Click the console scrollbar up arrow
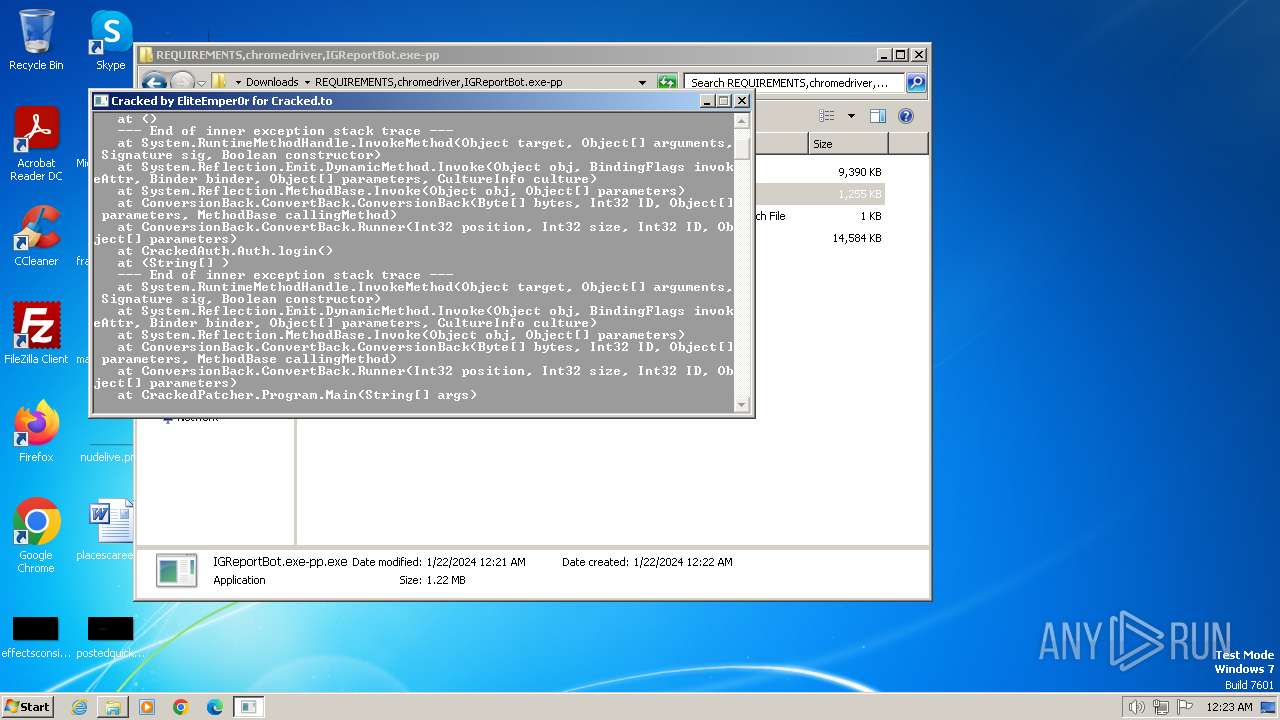1280x720 pixels. pyautogui.click(x=741, y=121)
